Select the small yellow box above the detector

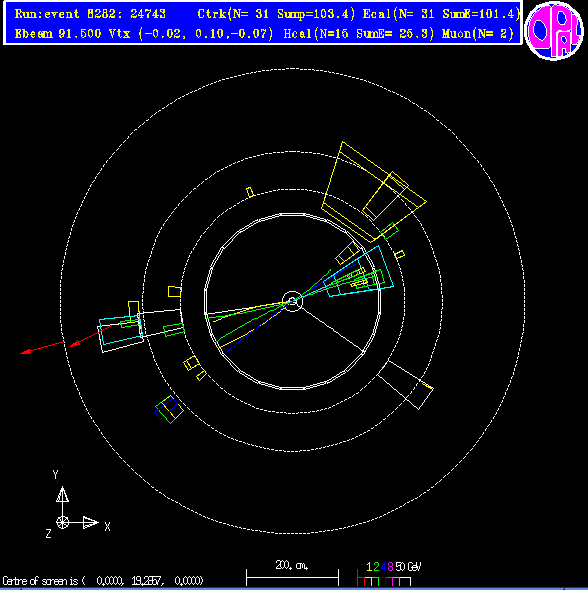pyautogui.click(x=250, y=192)
